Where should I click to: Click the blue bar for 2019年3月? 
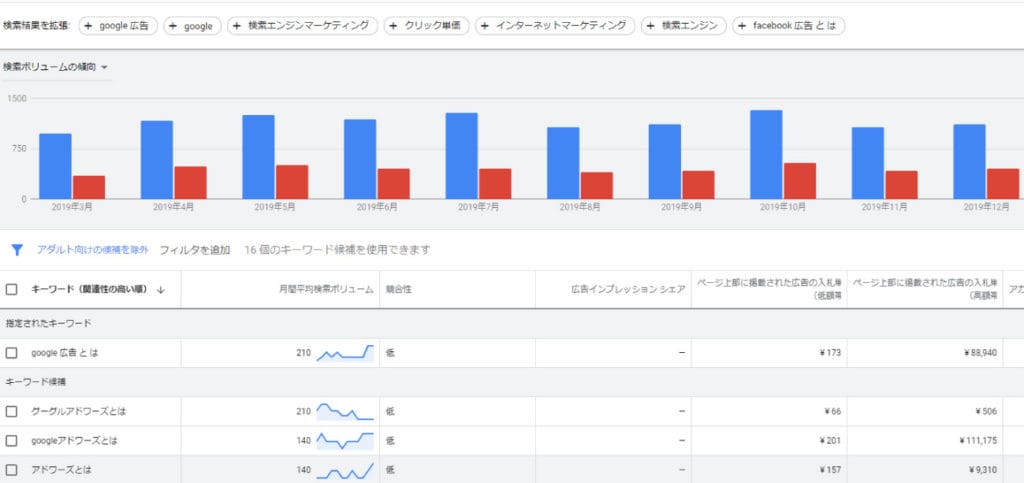pos(56,166)
